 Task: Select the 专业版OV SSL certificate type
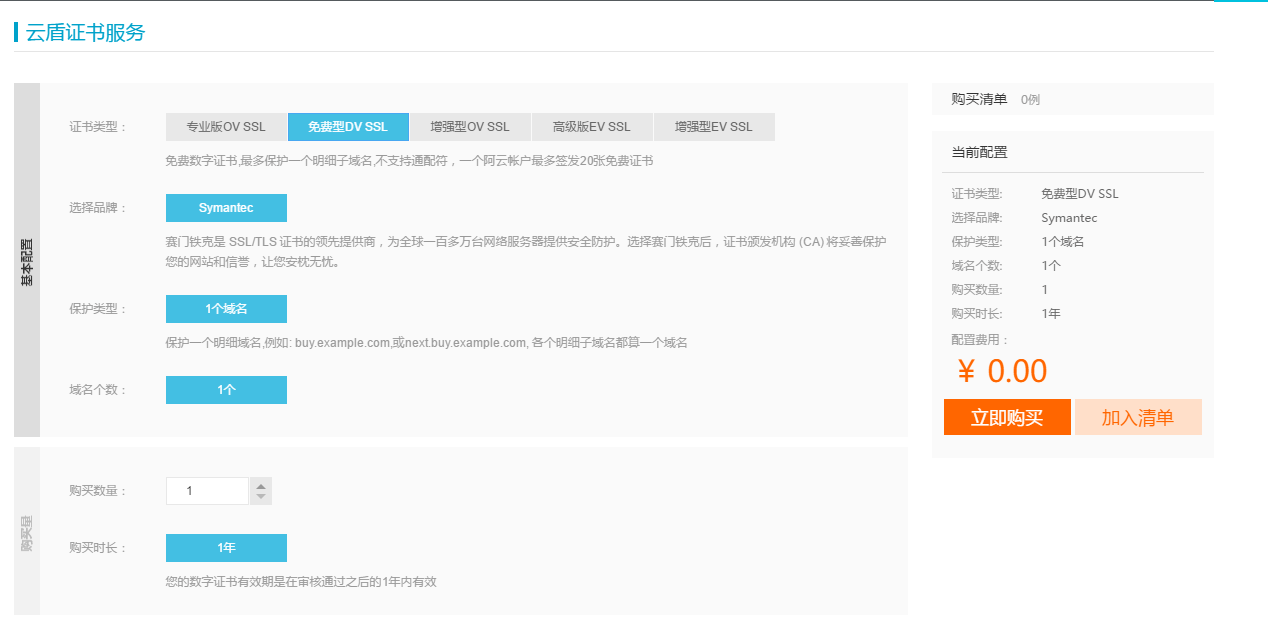[x=226, y=127]
